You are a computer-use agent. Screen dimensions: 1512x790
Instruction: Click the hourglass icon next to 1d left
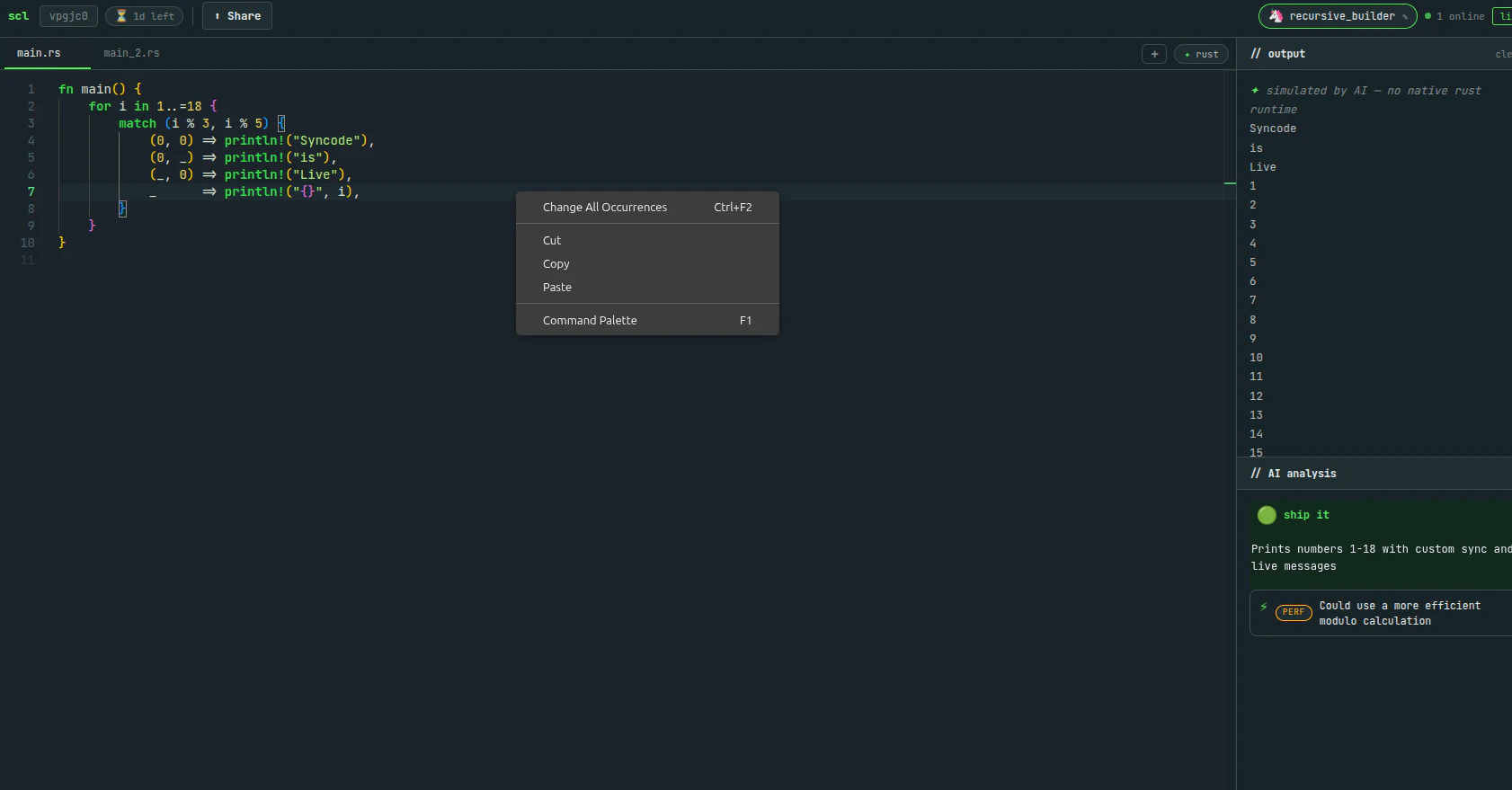[x=121, y=16]
